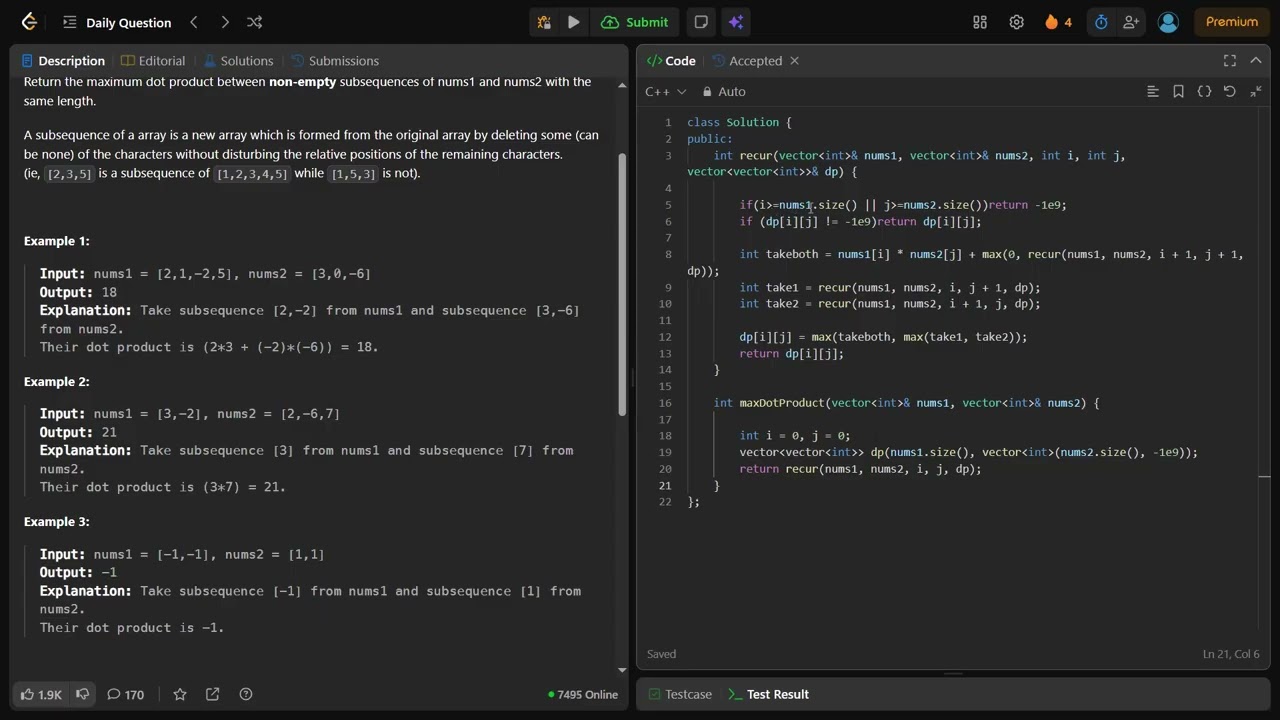Image resolution: width=1280 pixels, height=720 pixels.
Task: Dislike the problem with thumbs down
Action: click(x=83, y=694)
